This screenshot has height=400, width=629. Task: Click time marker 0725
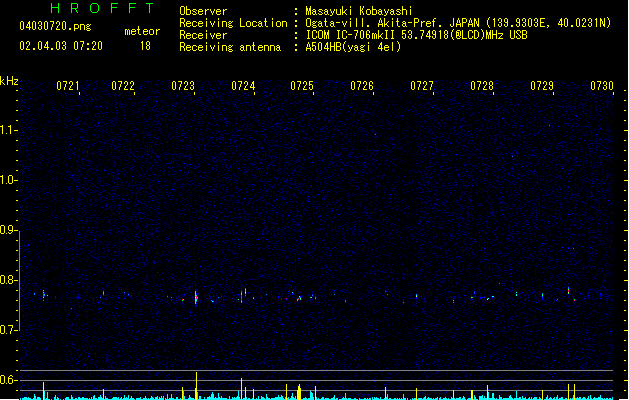(x=302, y=85)
